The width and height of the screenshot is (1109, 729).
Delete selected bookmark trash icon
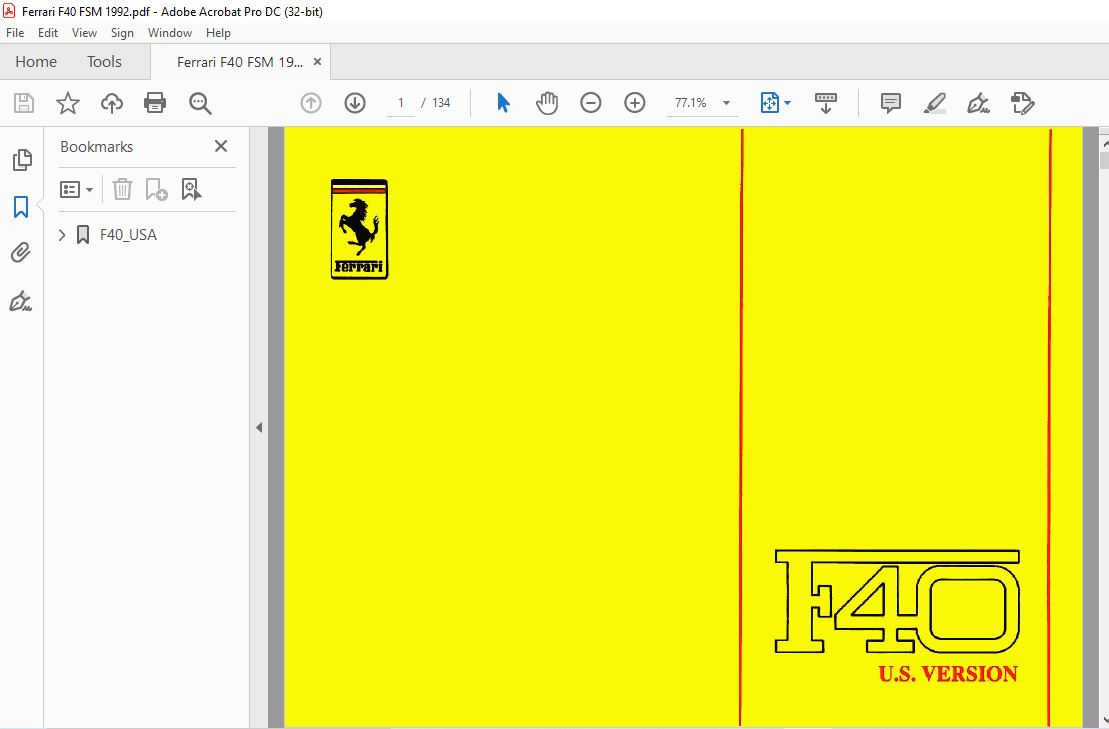pos(122,189)
